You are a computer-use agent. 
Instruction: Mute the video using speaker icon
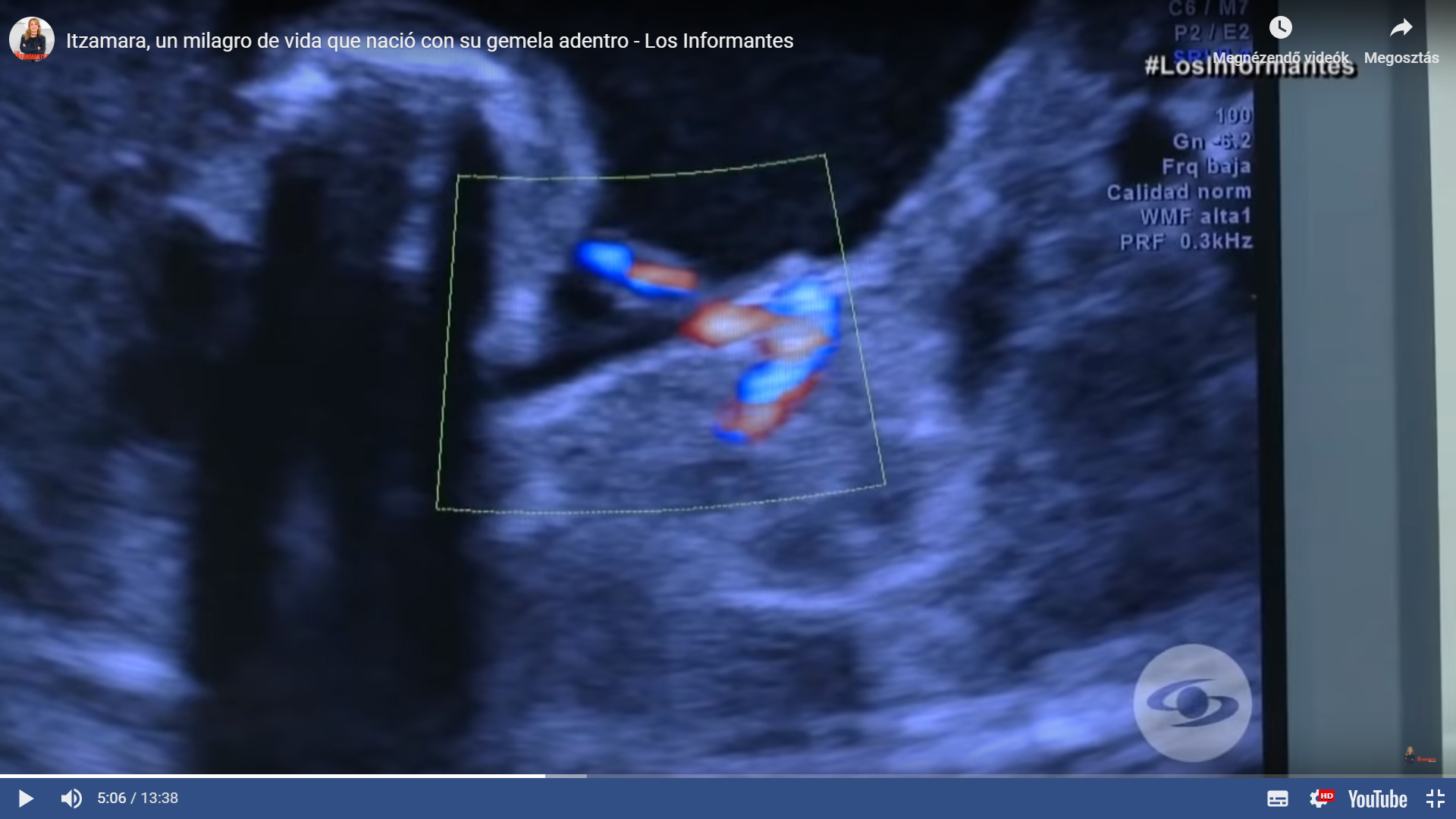[71, 799]
